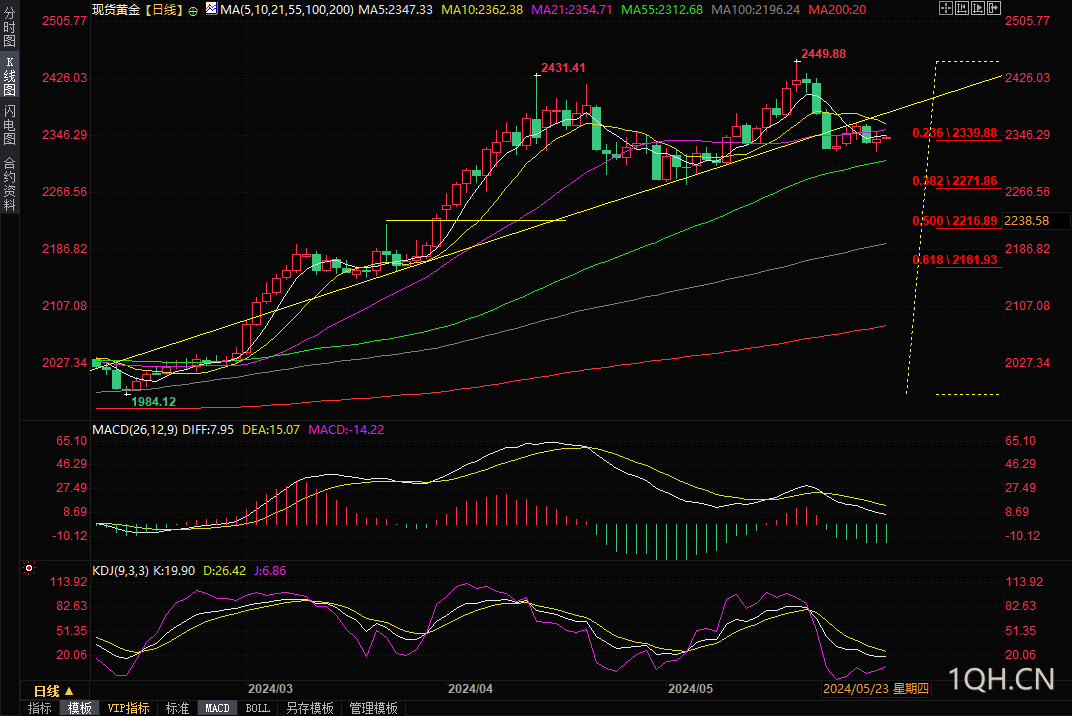Image resolution: width=1072 pixels, height=716 pixels.
Task: Open the 指标 bottom tab
Action: (40, 708)
